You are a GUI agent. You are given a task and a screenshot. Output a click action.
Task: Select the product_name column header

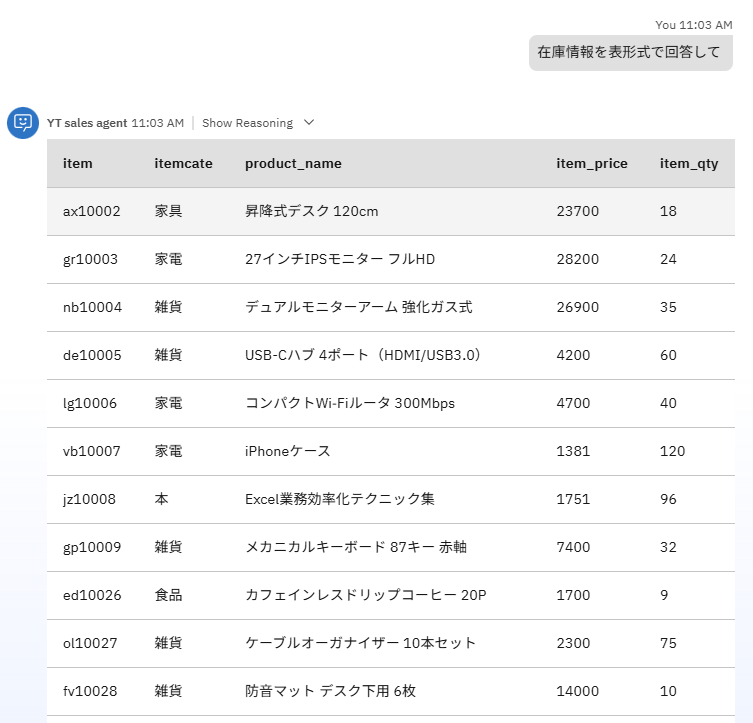[293, 164]
